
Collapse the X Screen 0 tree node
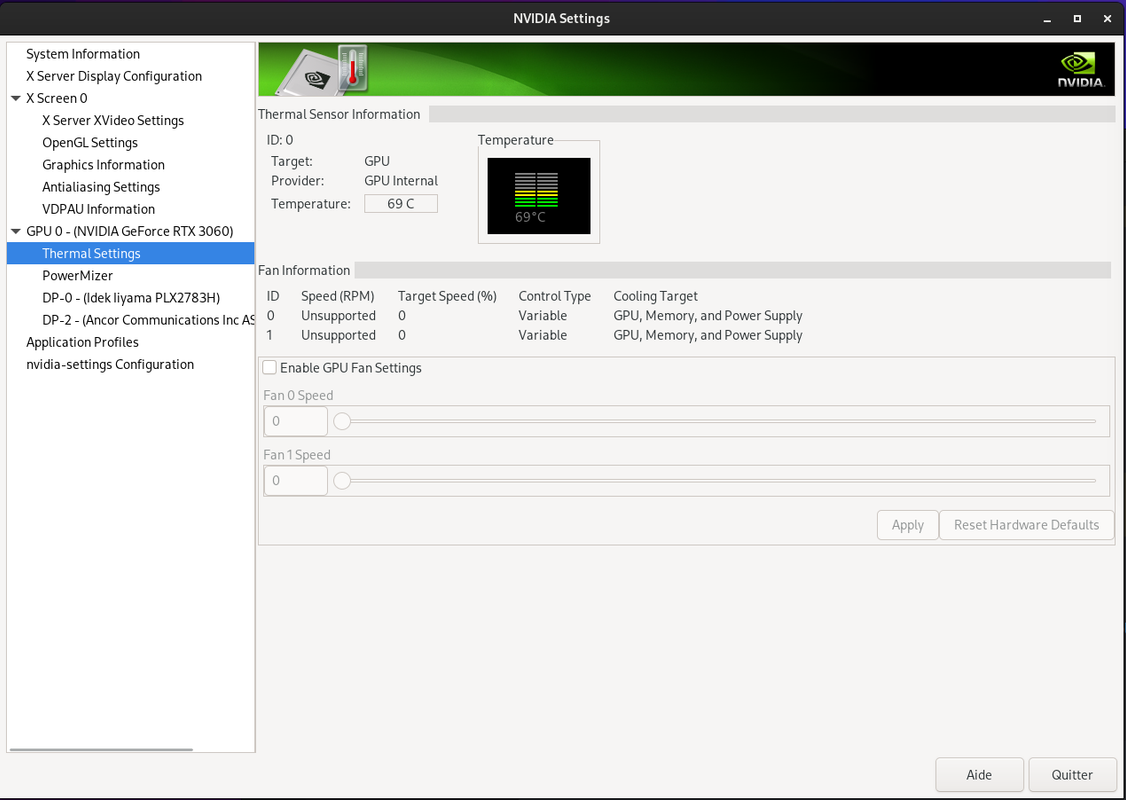click(16, 98)
